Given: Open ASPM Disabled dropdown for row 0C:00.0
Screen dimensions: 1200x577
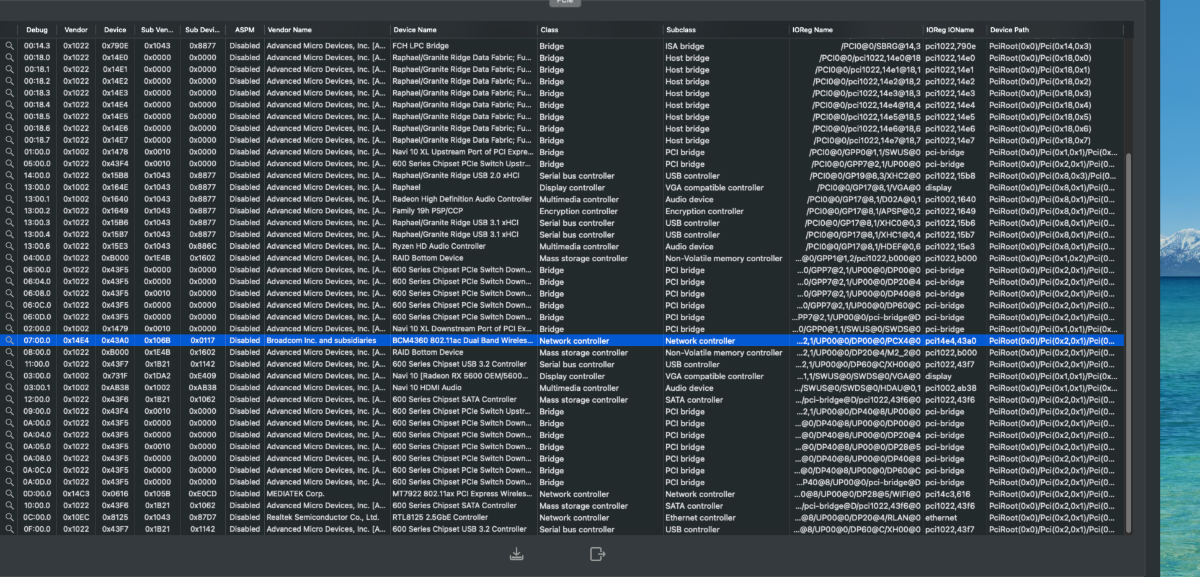Looking at the screenshot, I should pyautogui.click(x=243, y=518).
